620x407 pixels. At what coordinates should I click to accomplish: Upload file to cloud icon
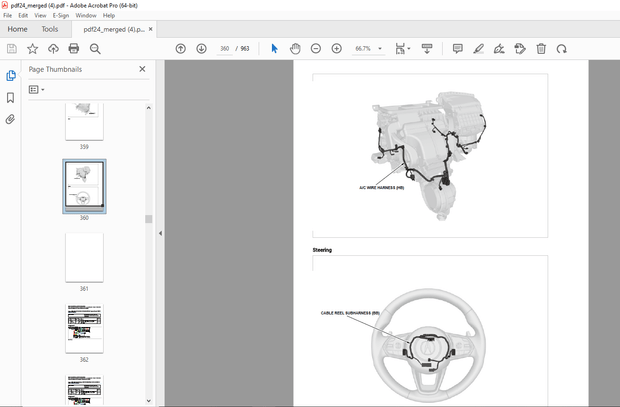[x=53, y=49]
